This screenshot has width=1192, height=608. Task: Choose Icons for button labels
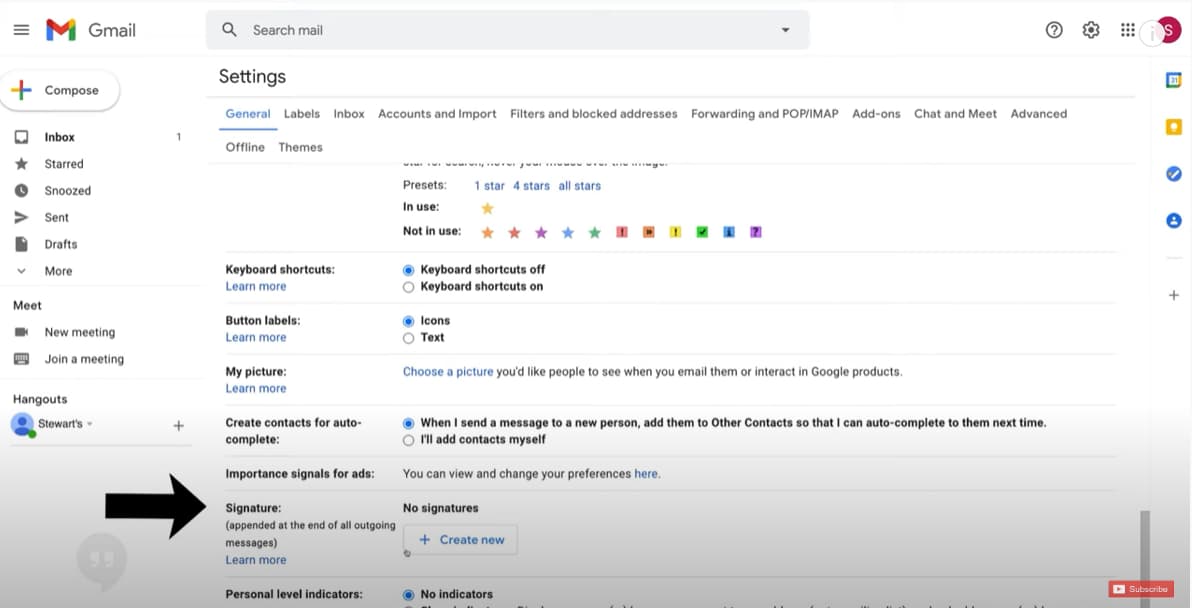click(408, 321)
